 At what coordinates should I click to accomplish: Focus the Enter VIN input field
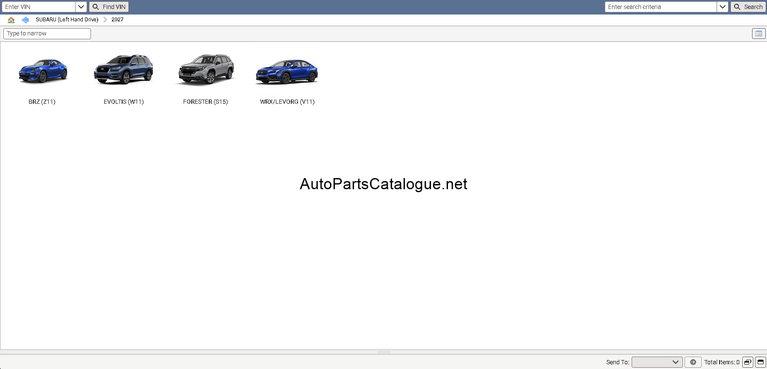(39, 7)
